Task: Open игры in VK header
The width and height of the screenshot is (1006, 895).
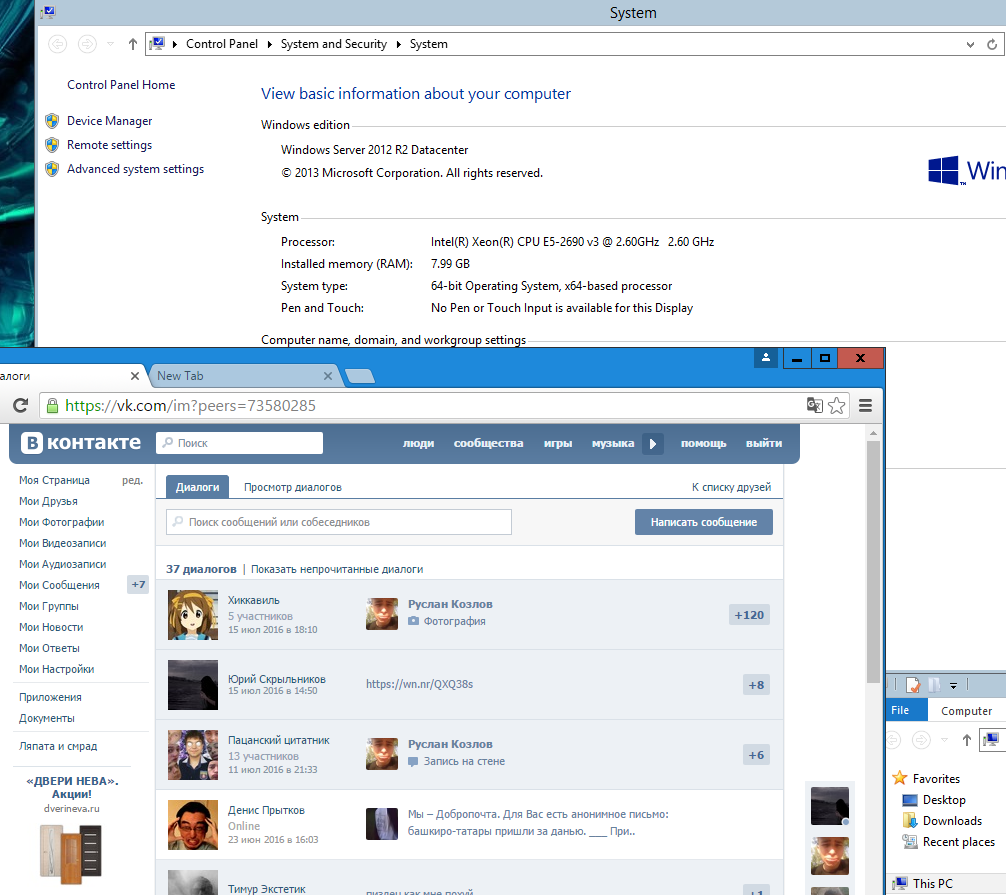Action: click(558, 443)
